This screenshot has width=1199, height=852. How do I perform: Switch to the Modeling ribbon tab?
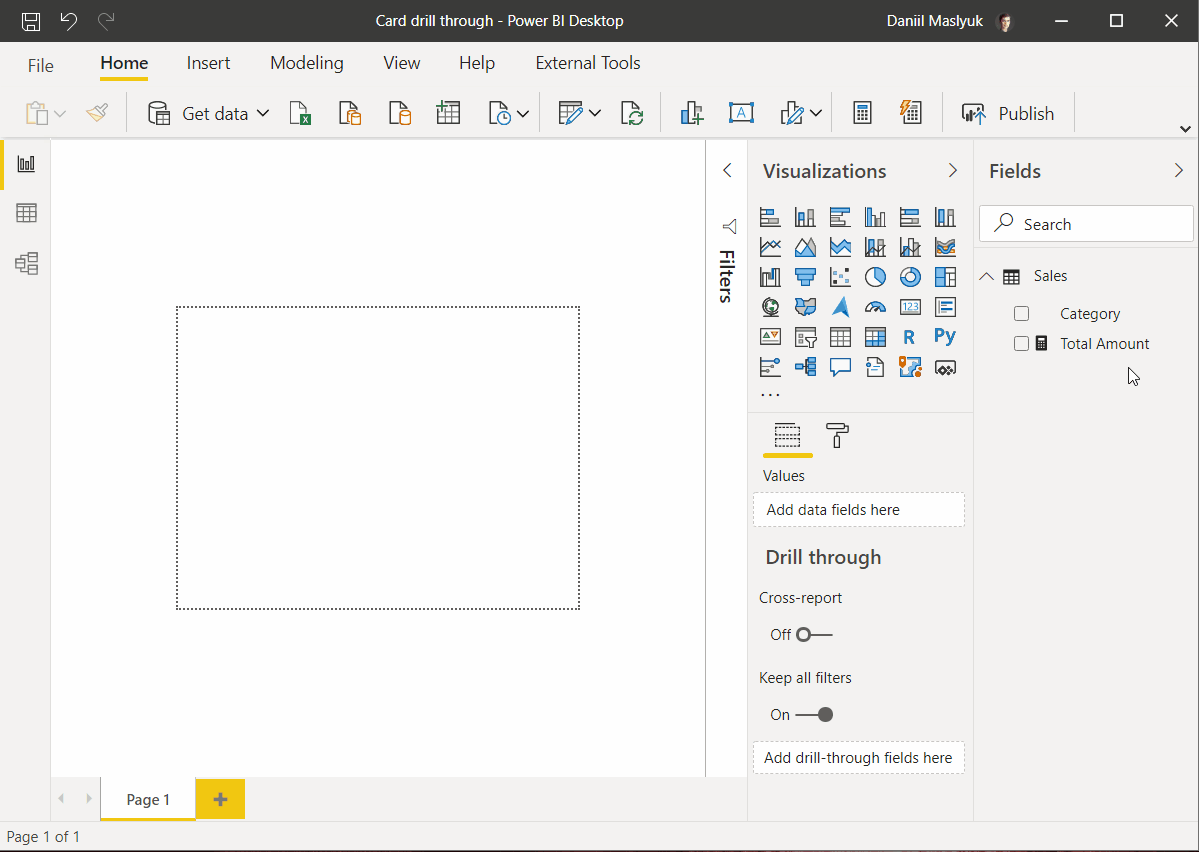click(x=307, y=63)
